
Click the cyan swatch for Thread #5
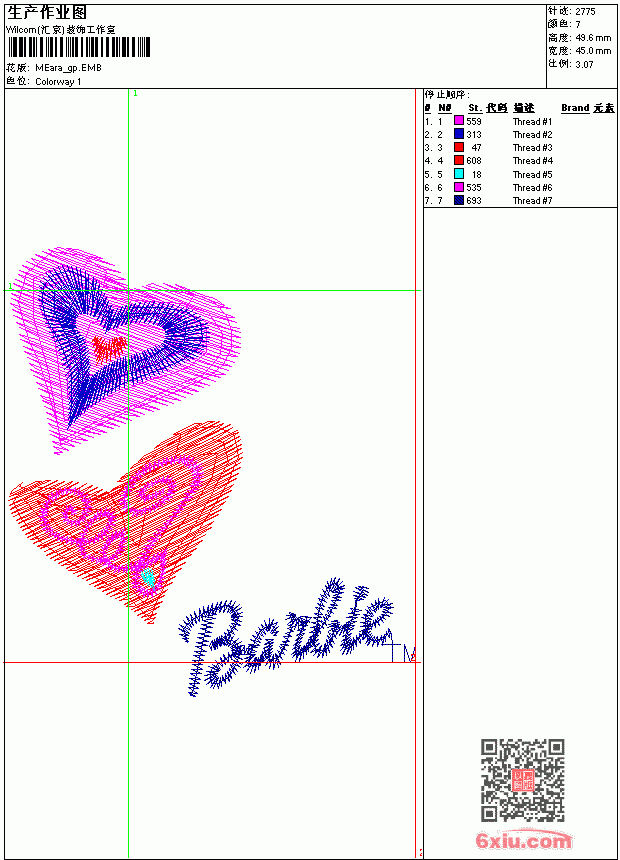point(459,174)
